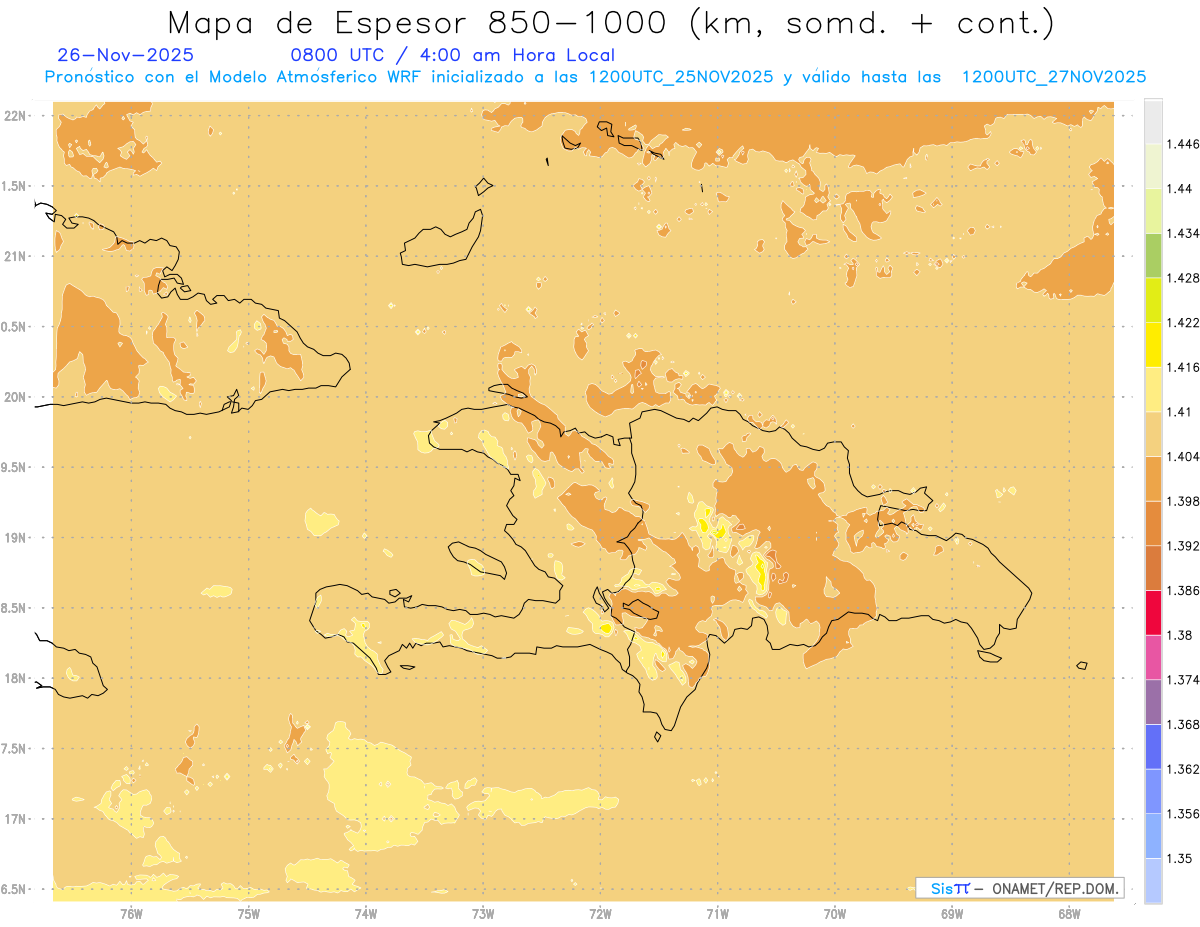
Task: Pick the purple legend swatch between 1.374 and 1.368
Action: 1153,702
